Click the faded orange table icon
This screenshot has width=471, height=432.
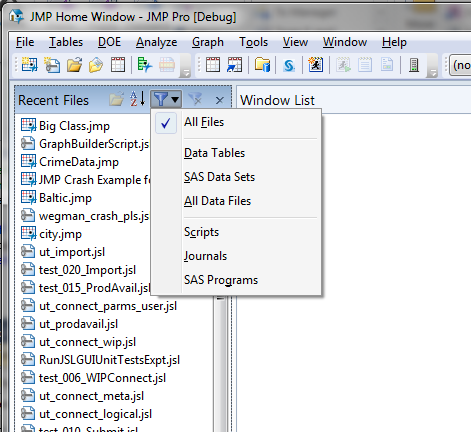click(167, 65)
